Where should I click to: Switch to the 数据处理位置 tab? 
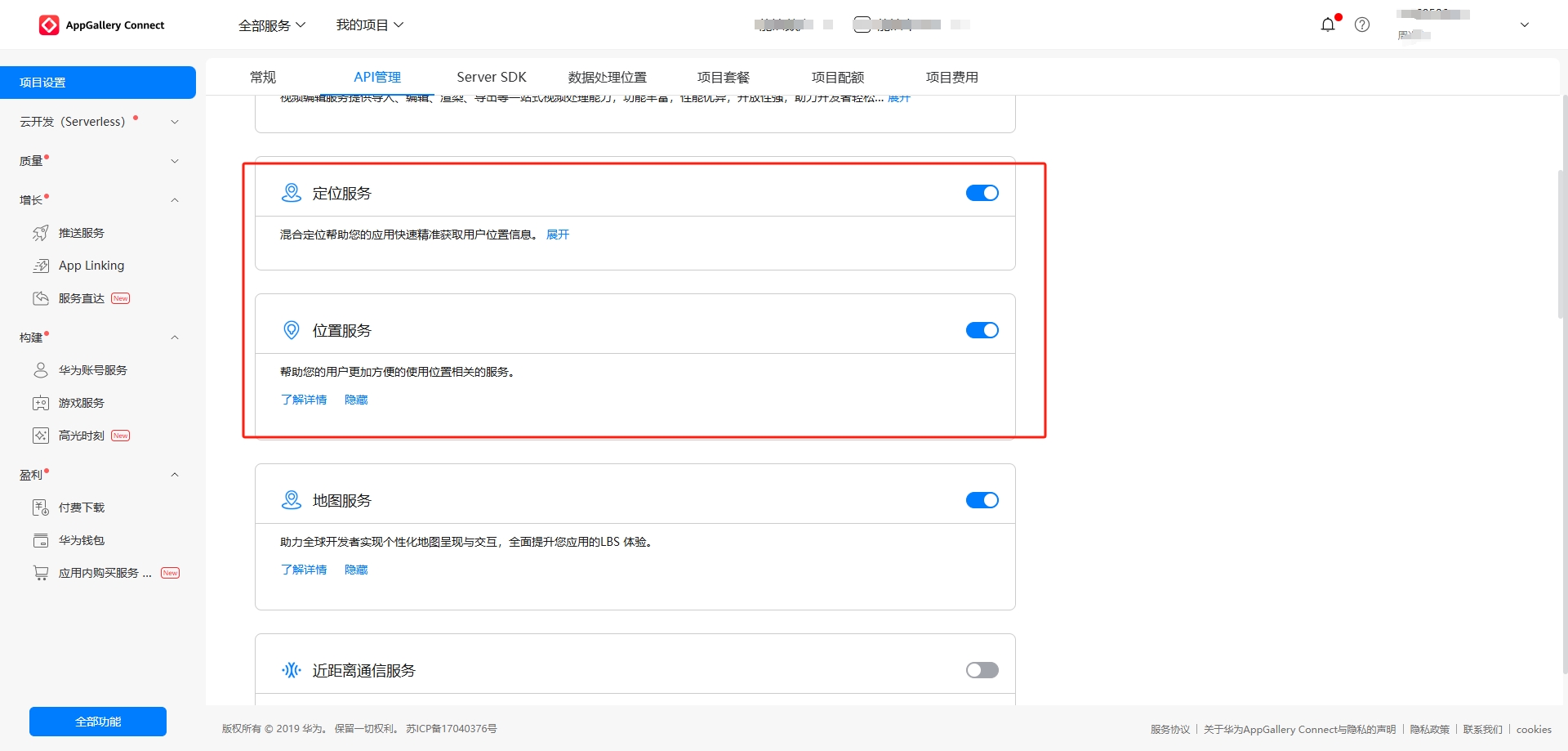pyautogui.click(x=608, y=77)
